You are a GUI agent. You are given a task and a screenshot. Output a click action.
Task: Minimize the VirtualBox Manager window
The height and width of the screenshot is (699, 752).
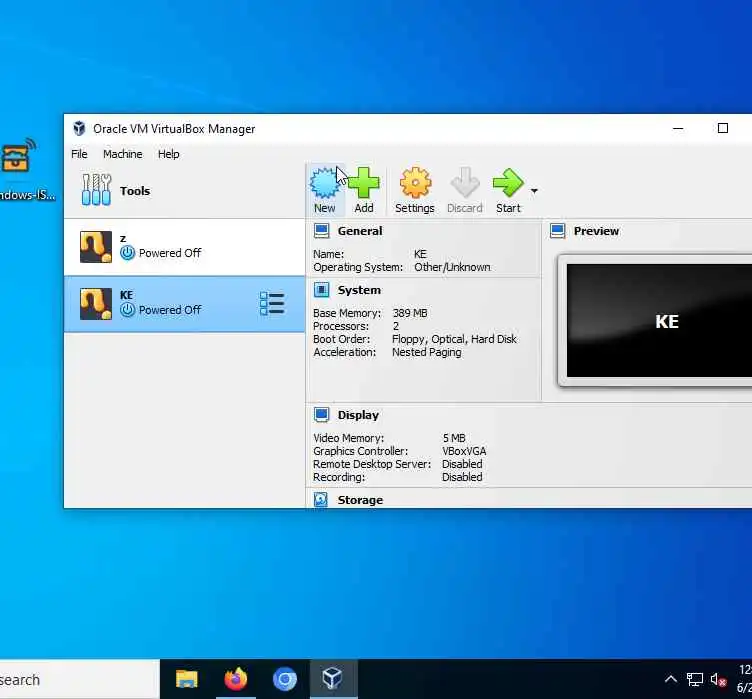678,128
